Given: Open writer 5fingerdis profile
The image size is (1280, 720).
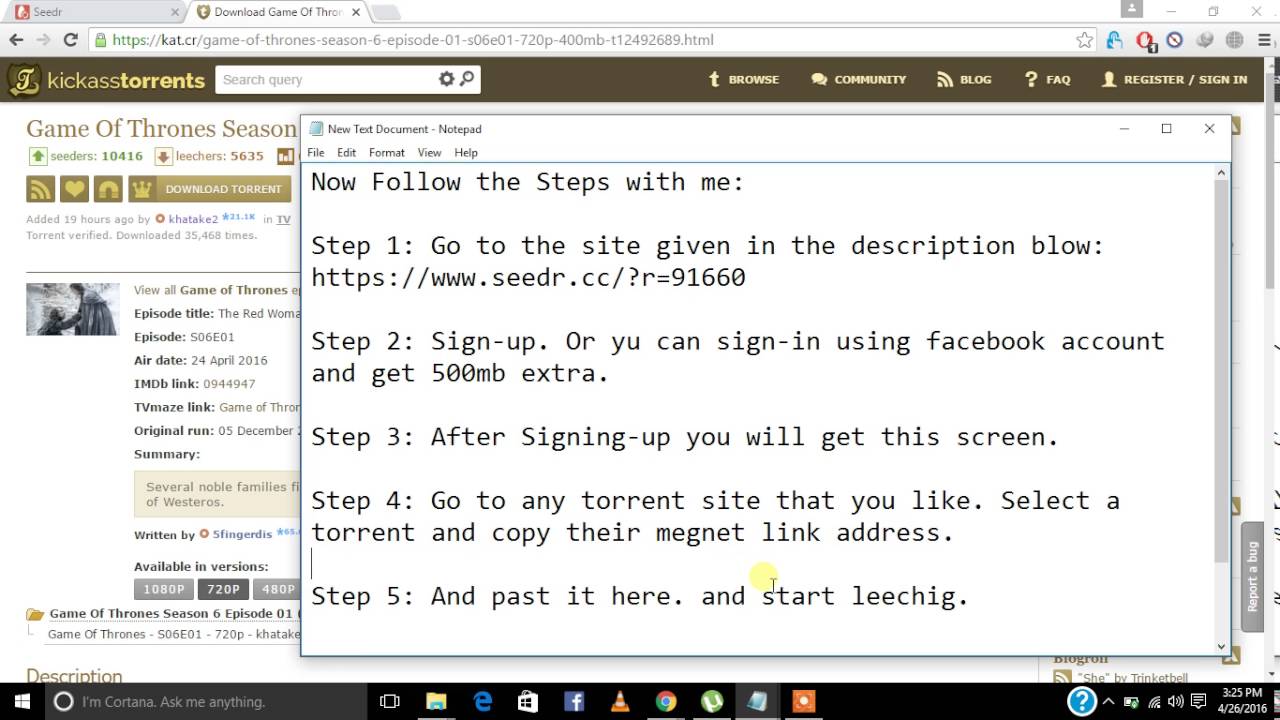Looking at the screenshot, I should pyautogui.click(x=242, y=535).
